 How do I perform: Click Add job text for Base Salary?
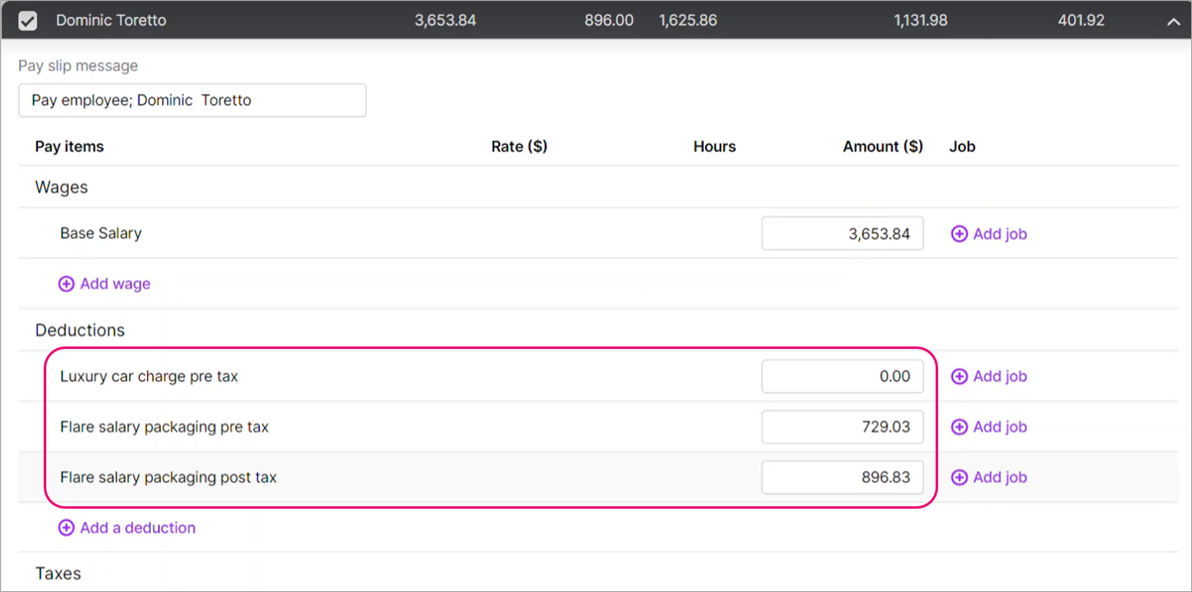click(x=1000, y=234)
